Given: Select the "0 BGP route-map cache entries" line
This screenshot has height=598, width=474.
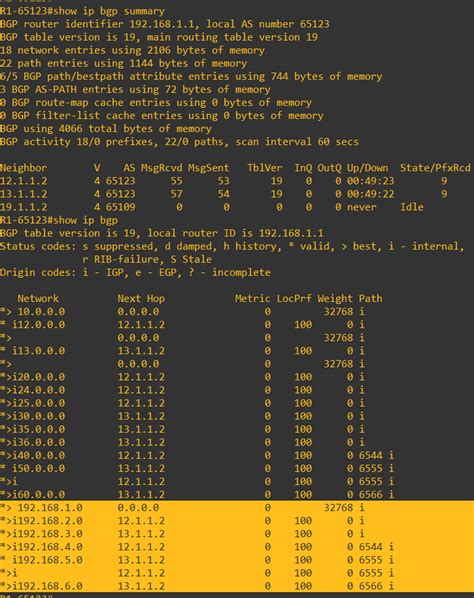Looking at the screenshot, I should [x=156, y=102].
